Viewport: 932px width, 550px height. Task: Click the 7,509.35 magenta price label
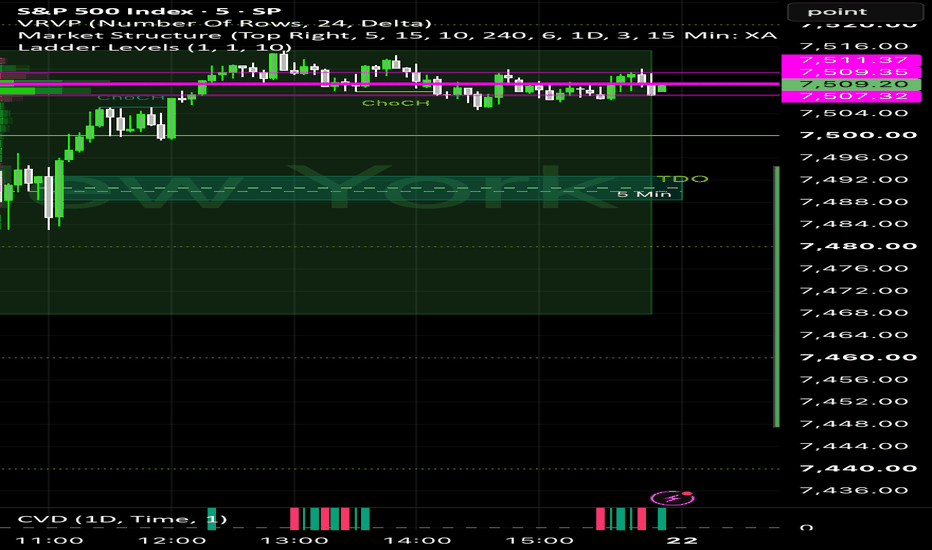pyautogui.click(x=851, y=72)
